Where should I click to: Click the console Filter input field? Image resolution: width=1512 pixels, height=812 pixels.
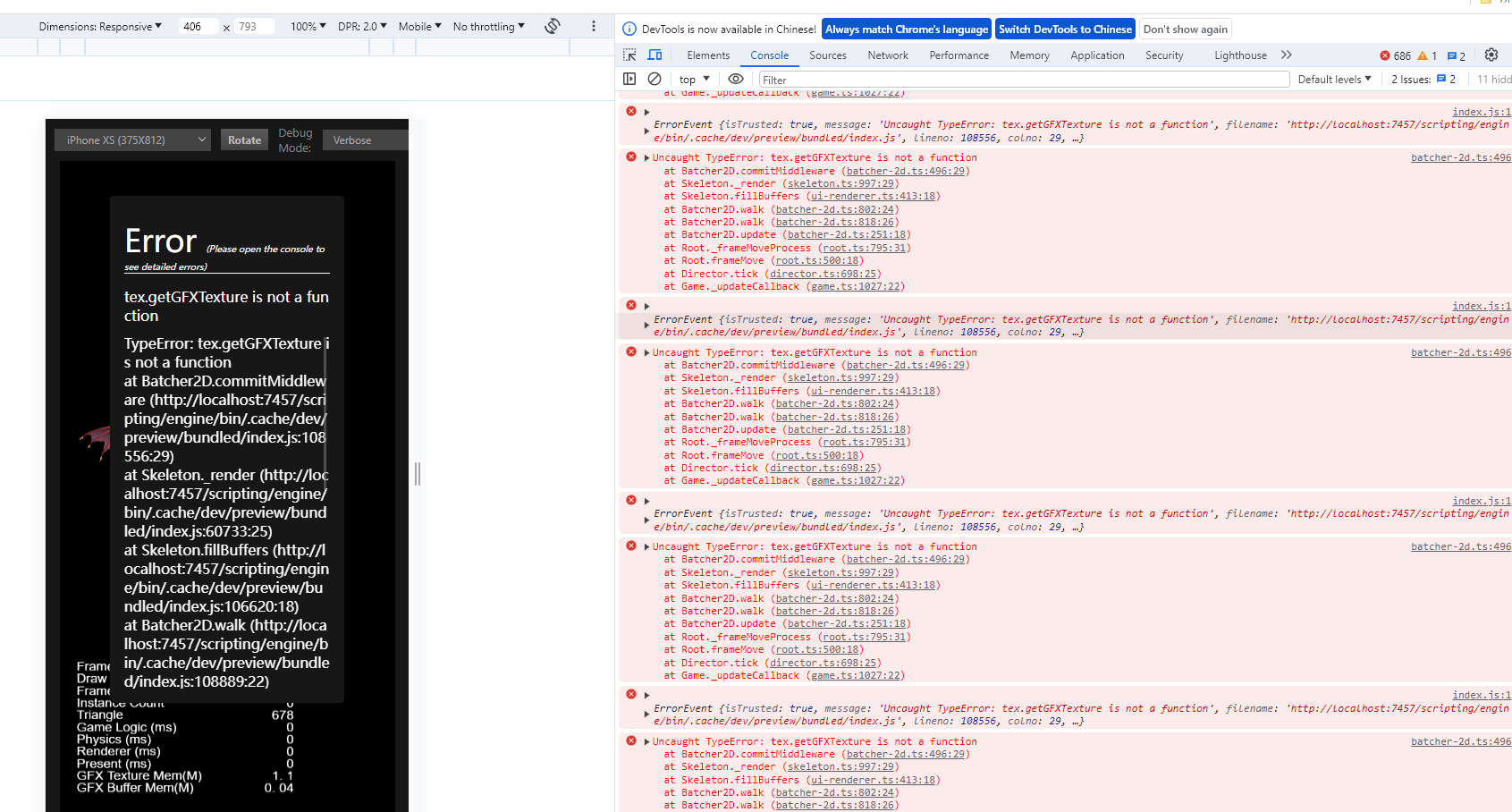point(1024,80)
